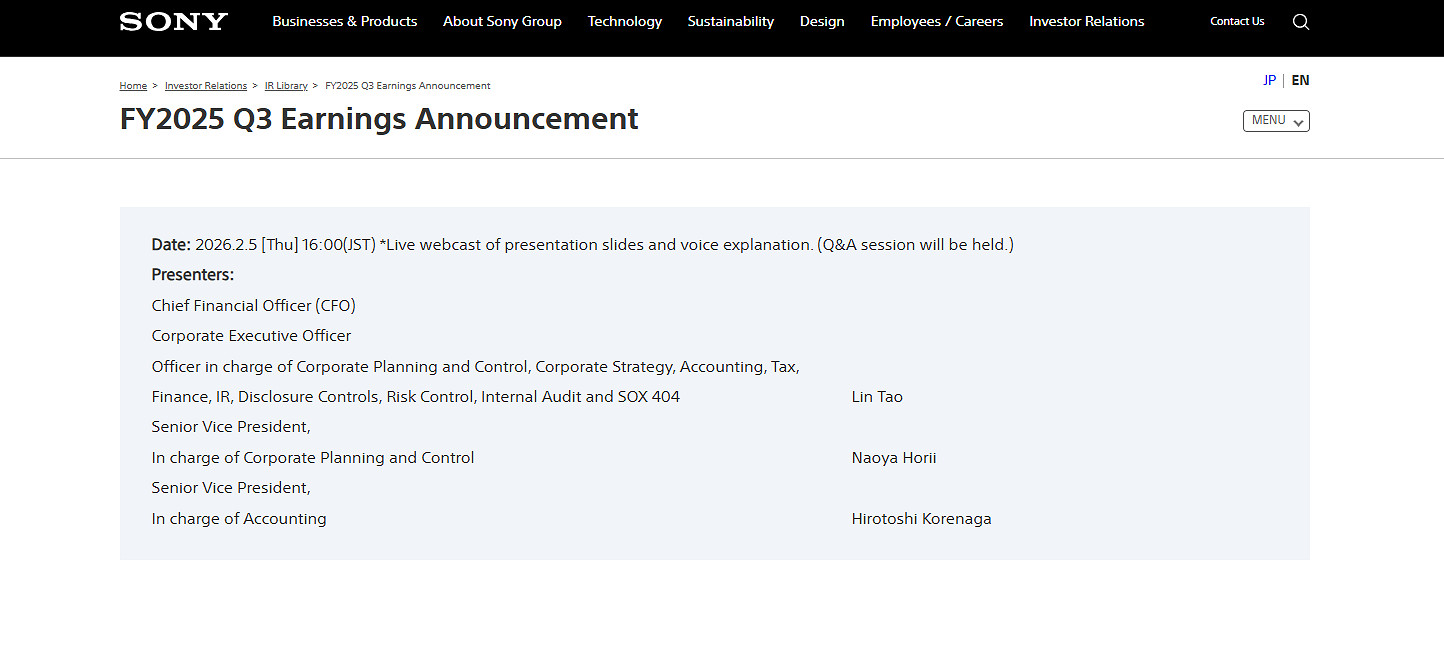Viewport: 1444px width, 659px height.
Task: Select Technology in the top navigation
Action: coord(624,21)
